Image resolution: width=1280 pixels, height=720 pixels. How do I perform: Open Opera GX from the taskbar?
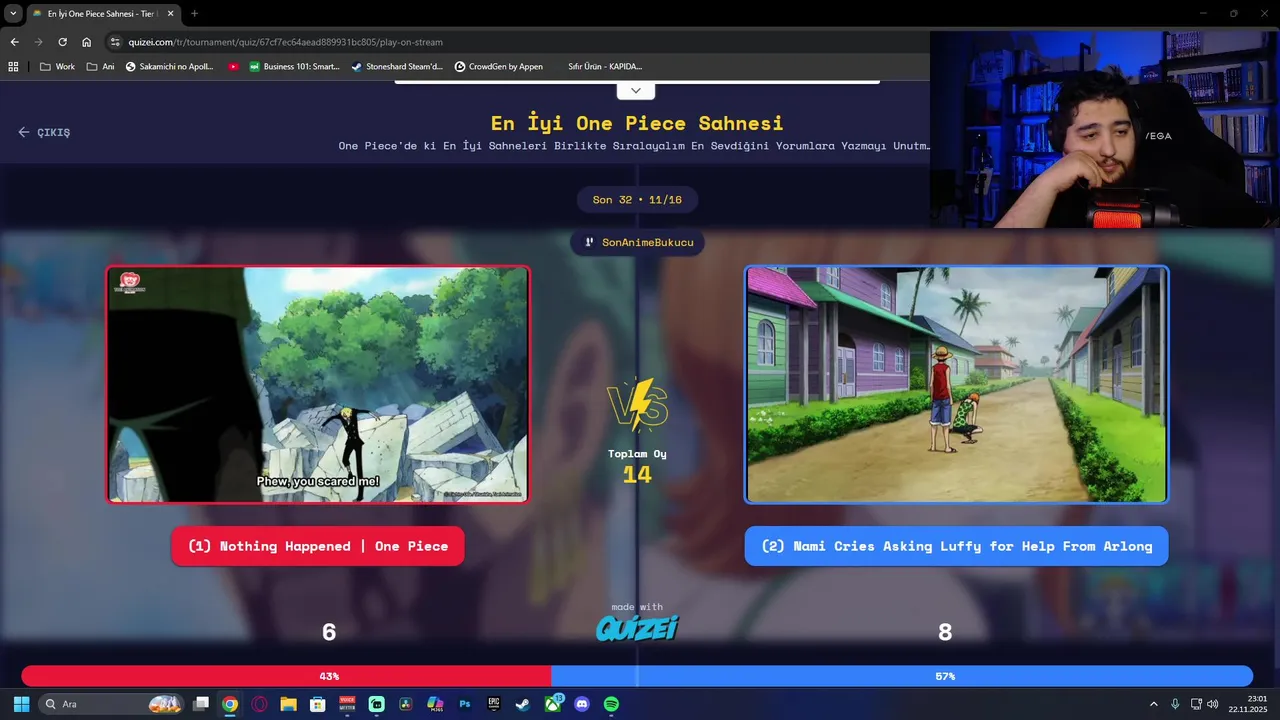click(x=260, y=704)
